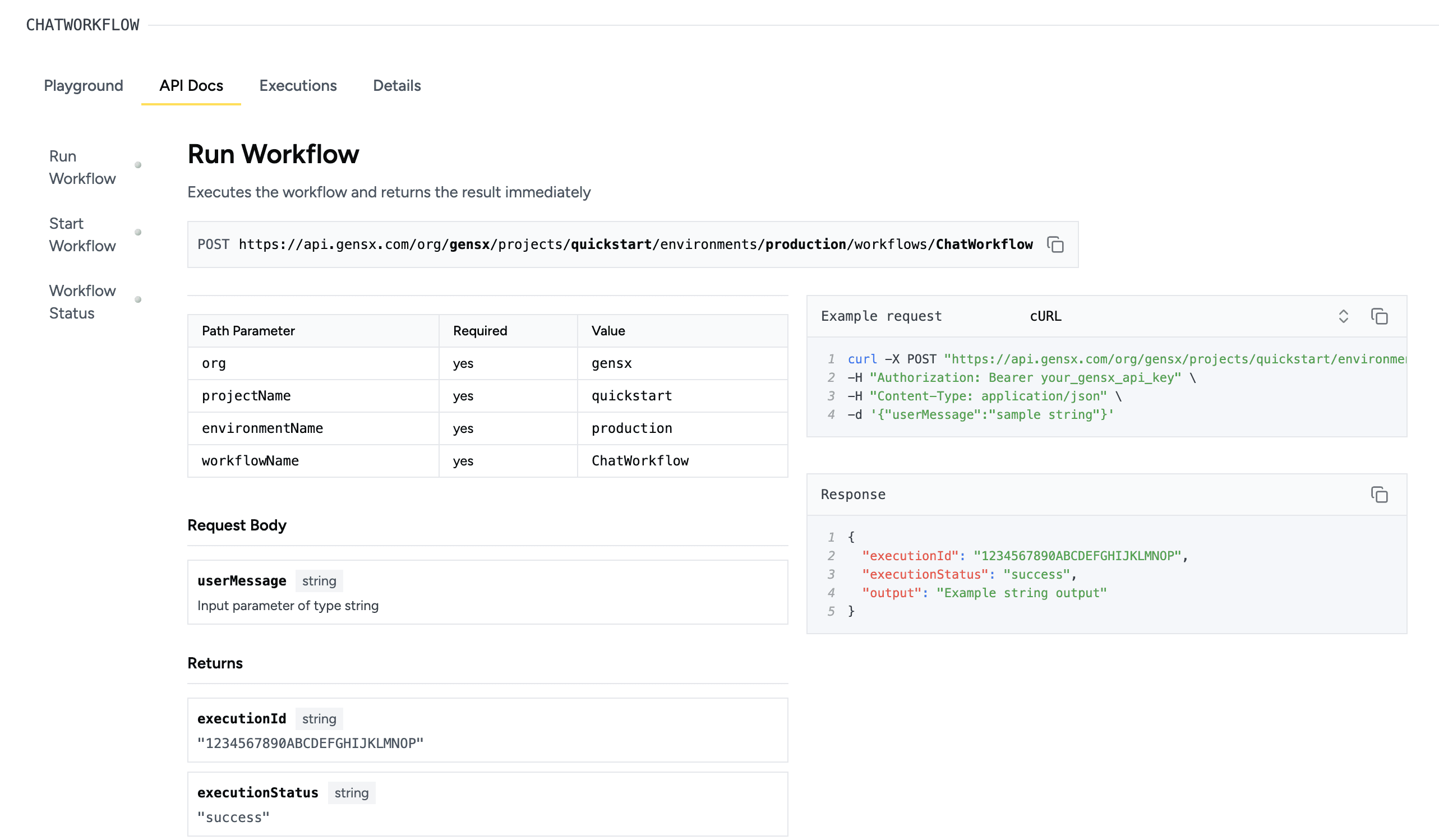Image resolution: width=1439 pixels, height=840 pixels.
Task: Click the status dot beside Run Workflow
Action: pyautogui.click(x=138, y=165)
